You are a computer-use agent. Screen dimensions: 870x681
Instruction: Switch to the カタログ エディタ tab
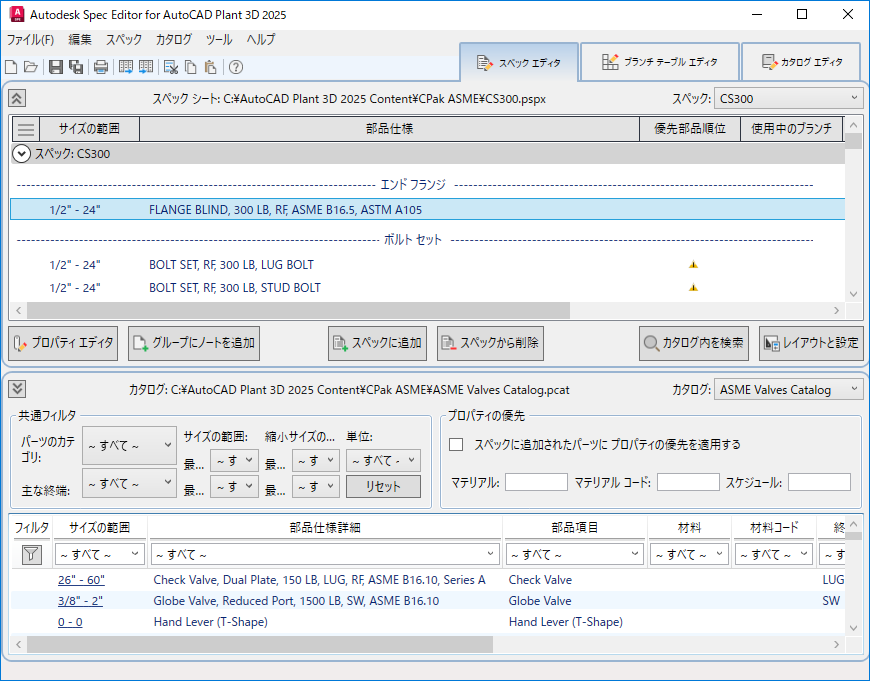[801, 62]
